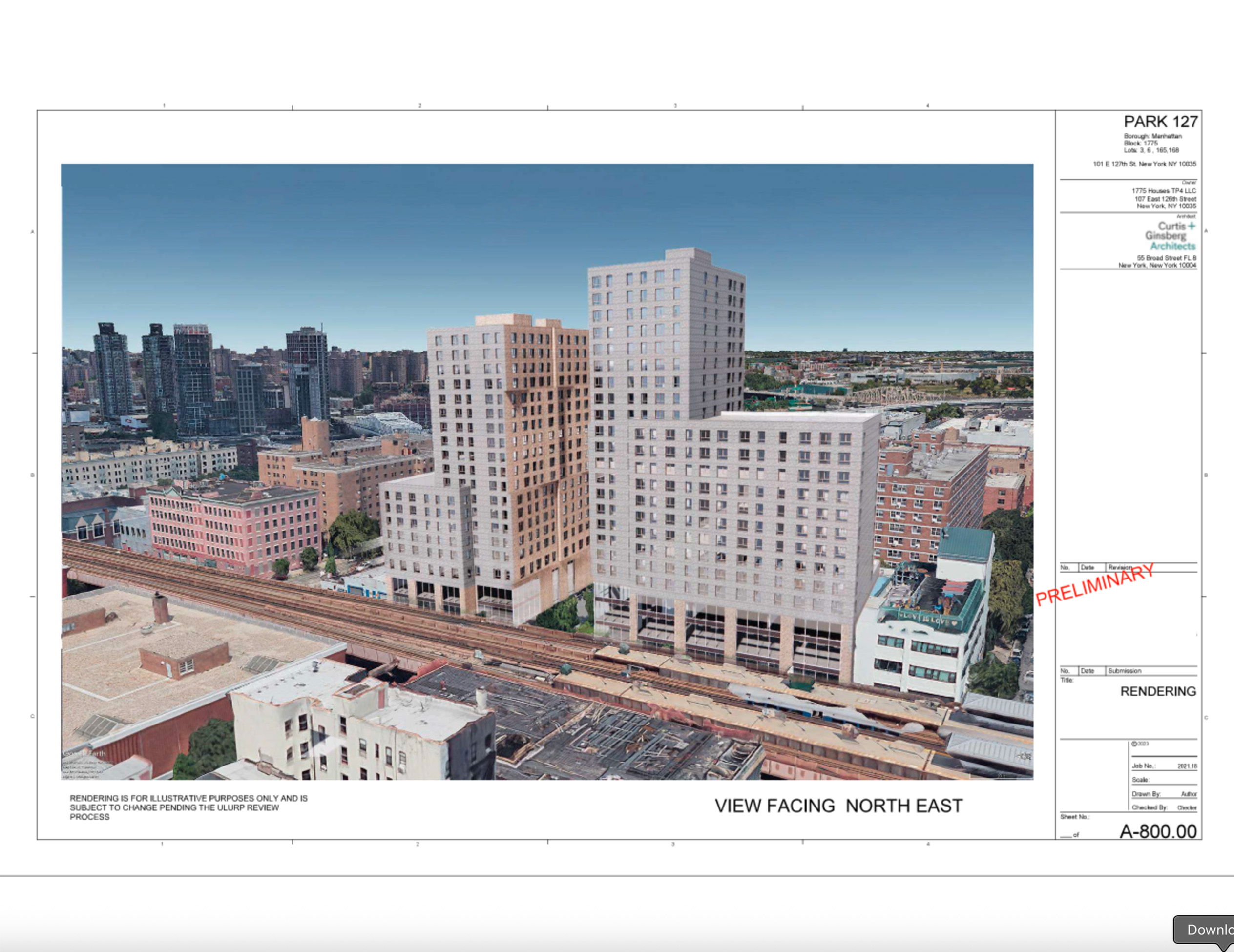1234x952 pixels.
Task: Click the Google Earth watermark in the rendering
Action: pos(85,754)
